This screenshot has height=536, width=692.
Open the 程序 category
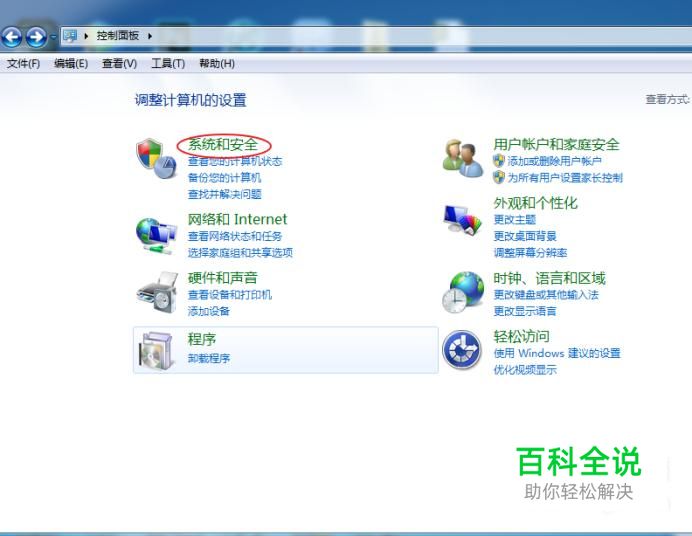pyautogui.click(x=202, y=339)
